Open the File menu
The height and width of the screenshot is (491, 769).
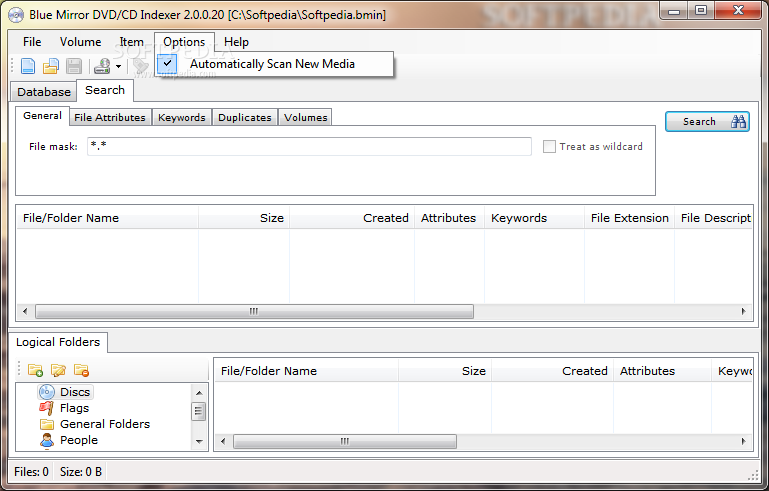(32, 42)
